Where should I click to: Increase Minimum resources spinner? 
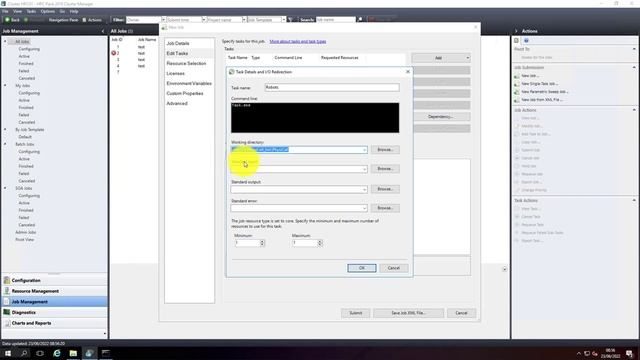pyautogui.click(x=262, y=241)
